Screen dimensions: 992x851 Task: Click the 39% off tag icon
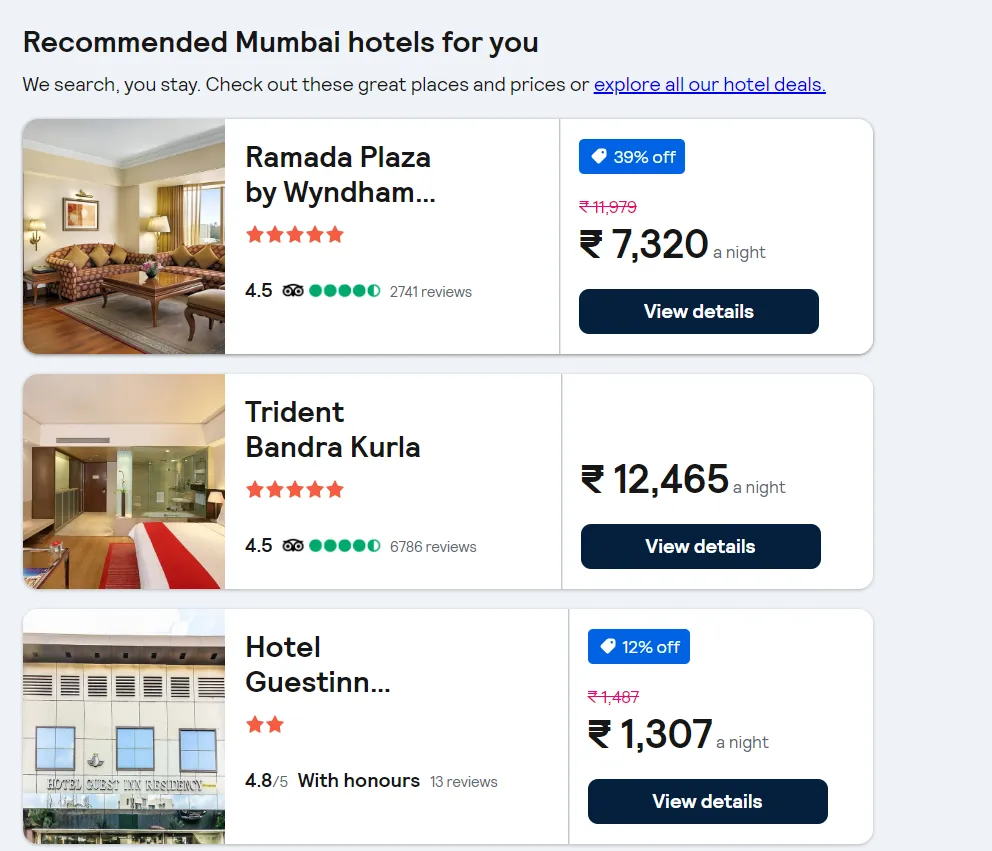[598, 157]
